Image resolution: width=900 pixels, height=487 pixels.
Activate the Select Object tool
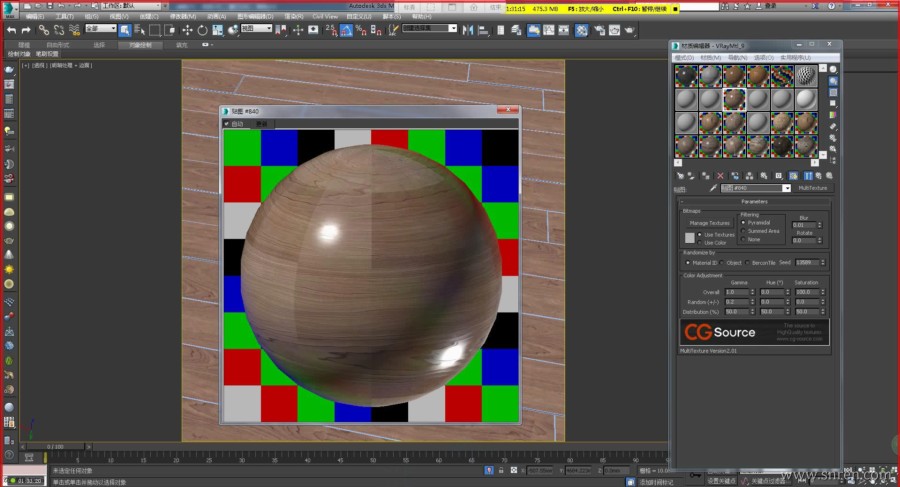[x=124, y=30]
